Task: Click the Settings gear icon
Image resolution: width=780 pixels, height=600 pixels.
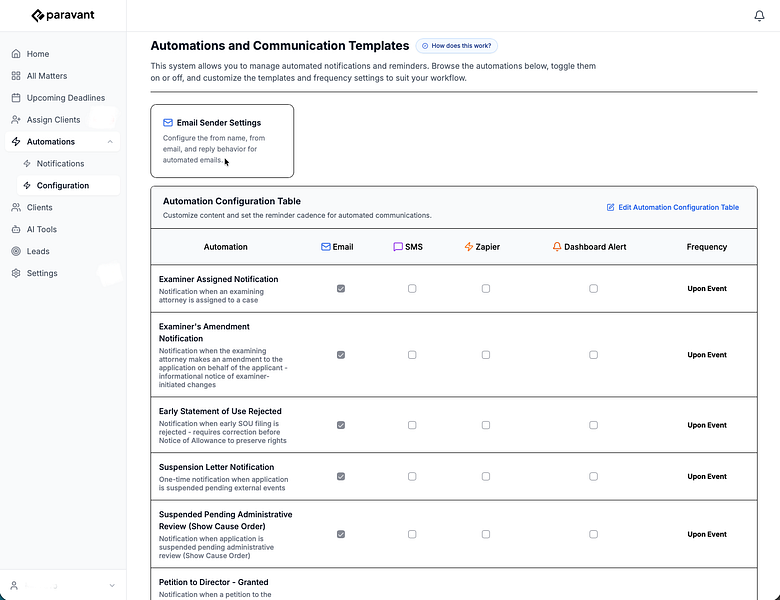Action: (16, 273)
